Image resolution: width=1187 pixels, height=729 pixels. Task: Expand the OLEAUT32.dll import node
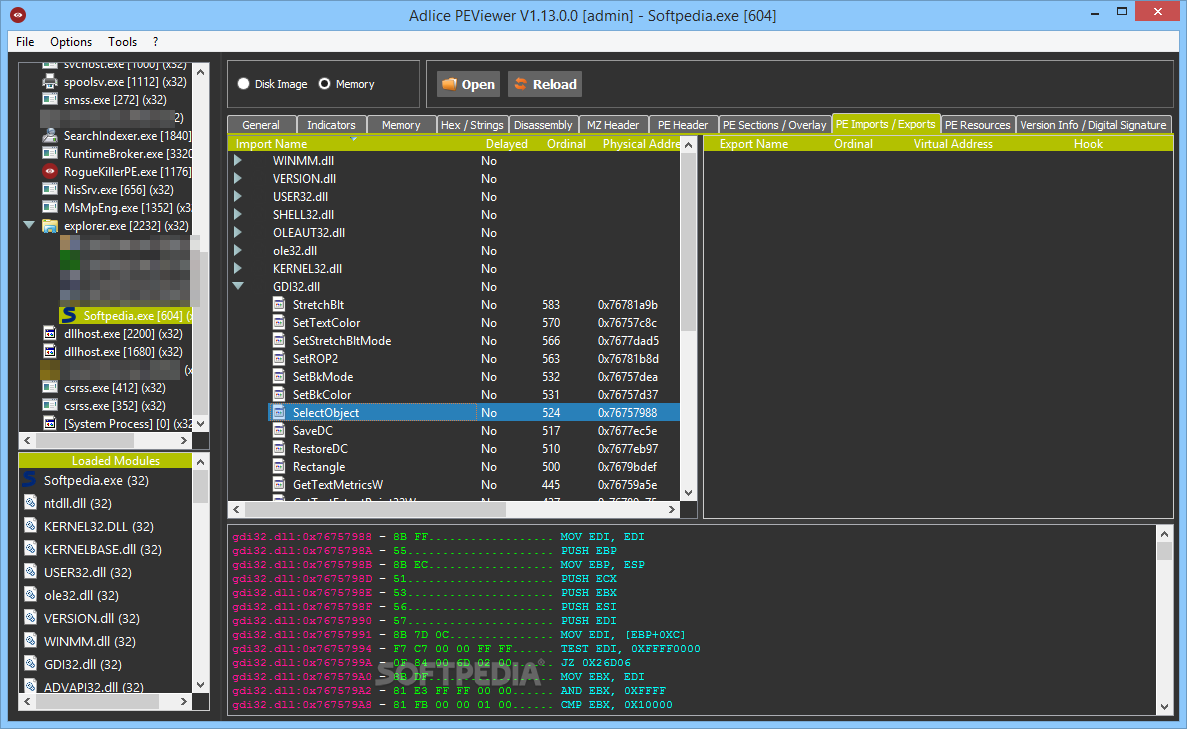point(238,232)
